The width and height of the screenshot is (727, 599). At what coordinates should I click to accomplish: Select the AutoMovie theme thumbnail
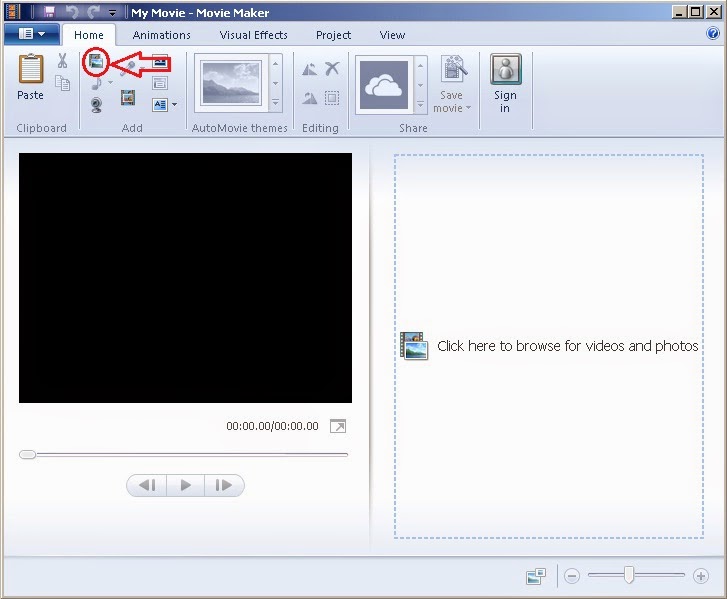231,83
